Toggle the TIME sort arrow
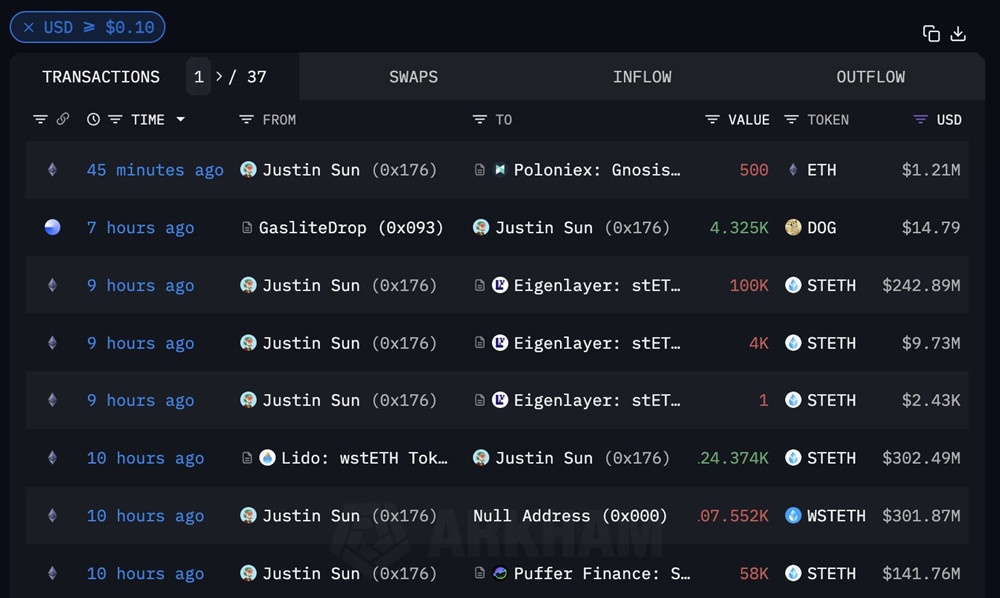 (x=181, y=119)
